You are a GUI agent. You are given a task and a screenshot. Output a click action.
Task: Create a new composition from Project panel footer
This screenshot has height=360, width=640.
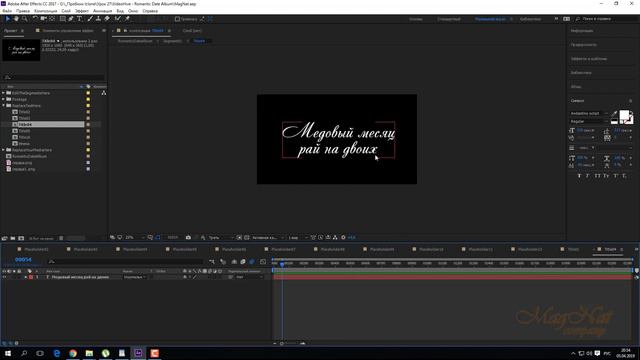21,238
